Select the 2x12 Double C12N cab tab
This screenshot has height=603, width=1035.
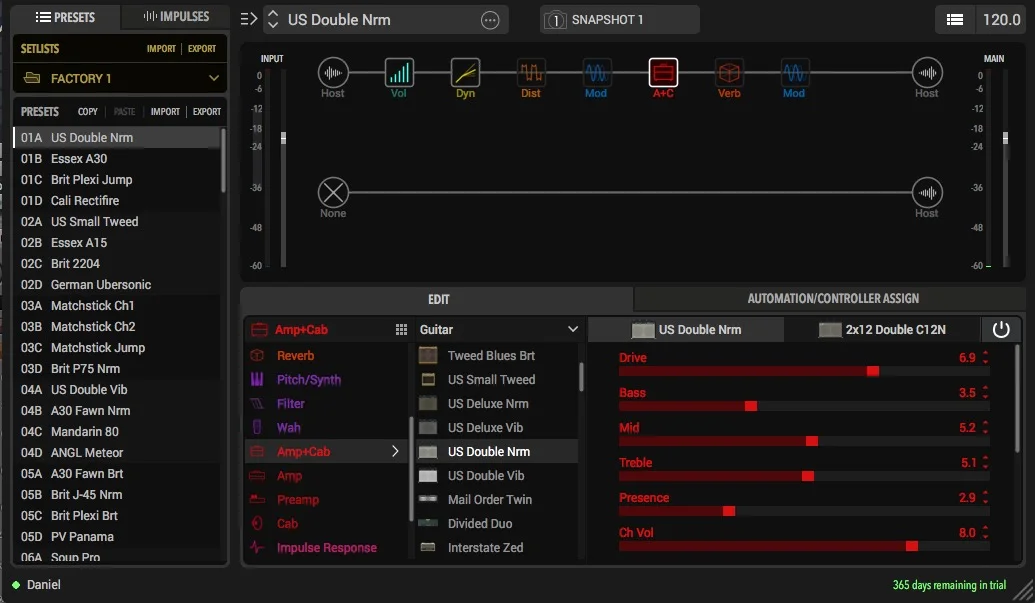click(x=883, y=329)
